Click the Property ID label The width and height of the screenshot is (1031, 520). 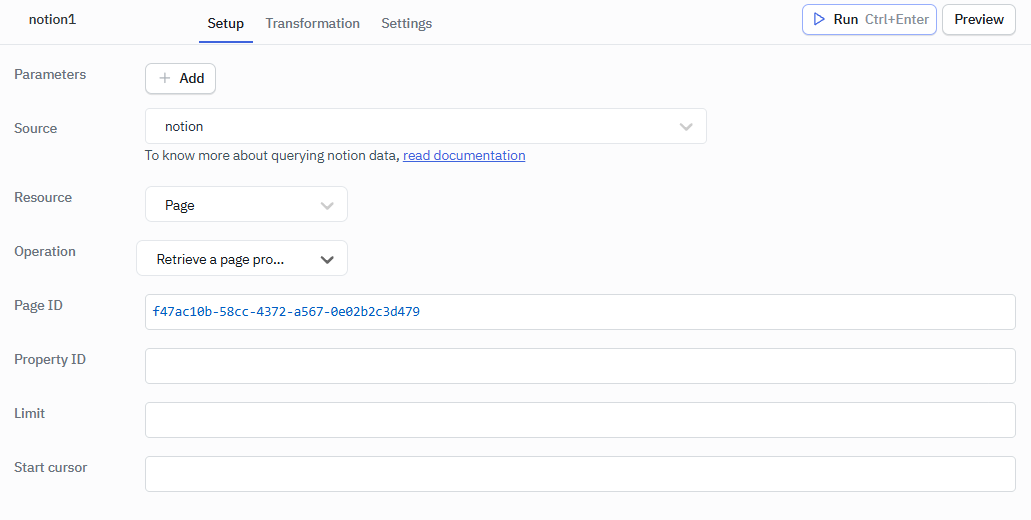click(x=50, y=359)
